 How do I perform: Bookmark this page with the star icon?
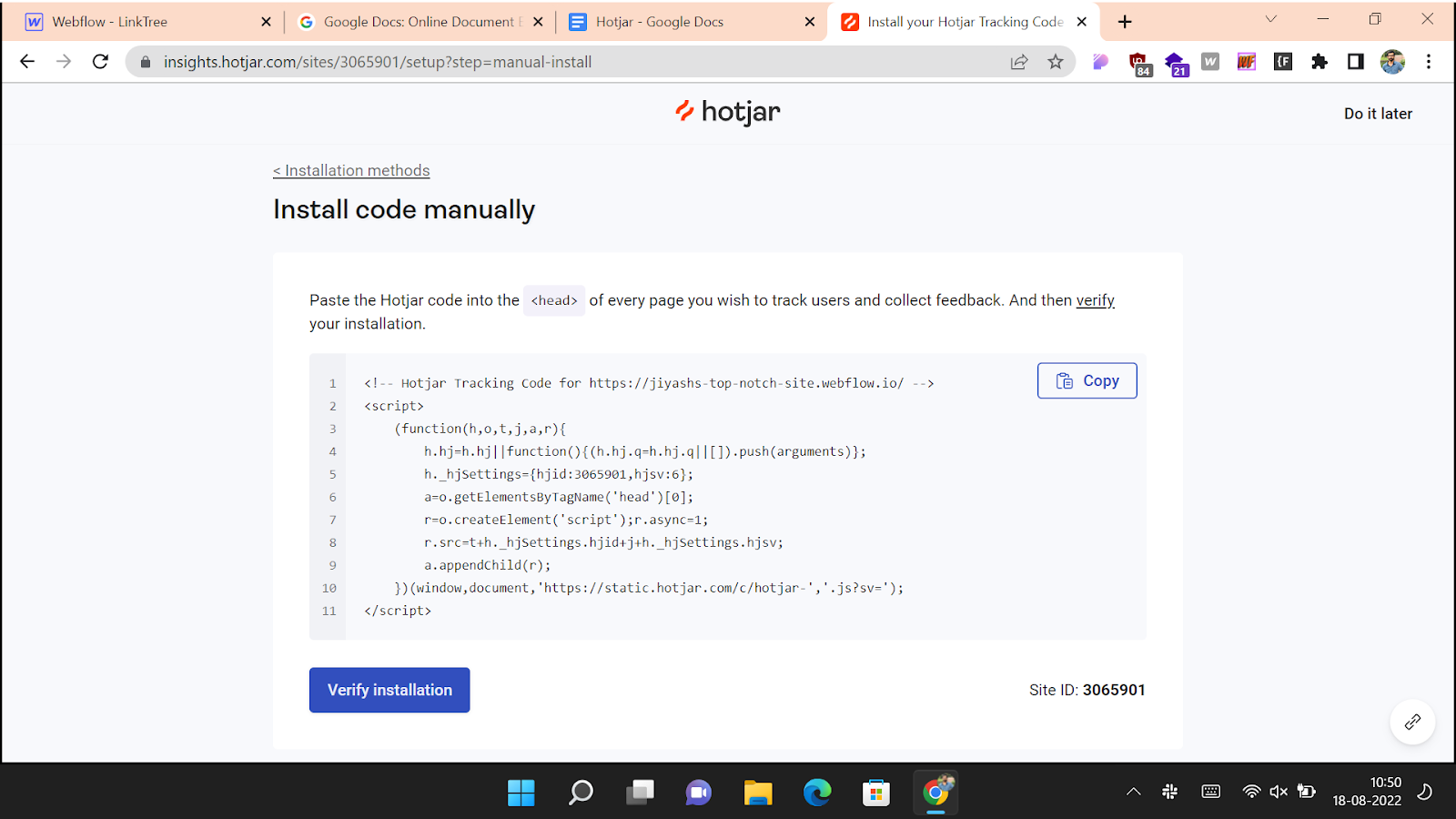[x=1056, y=62]
